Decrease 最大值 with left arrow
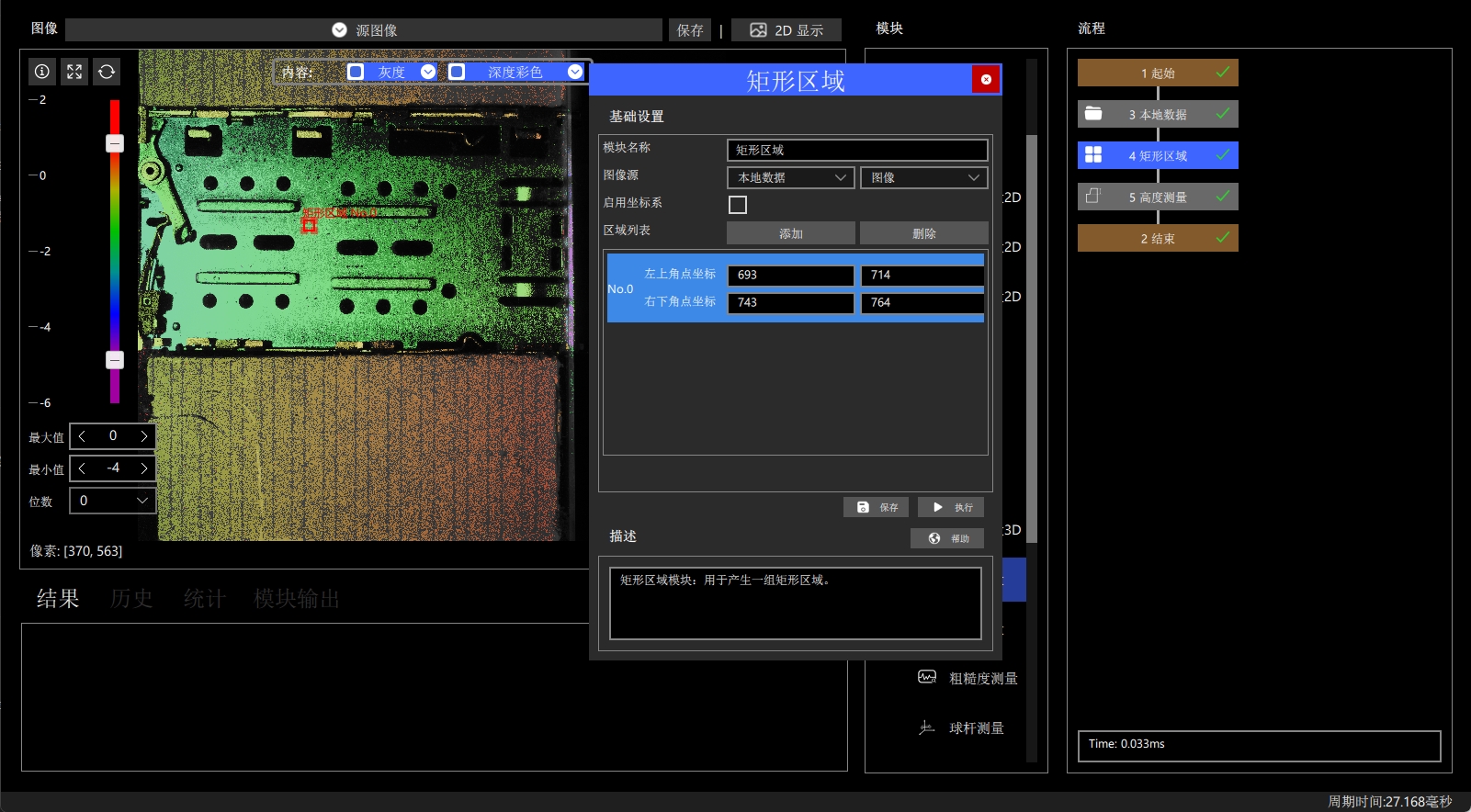Image resolution: width=1471 pixels, height=812 pixels. coord(82,436)
